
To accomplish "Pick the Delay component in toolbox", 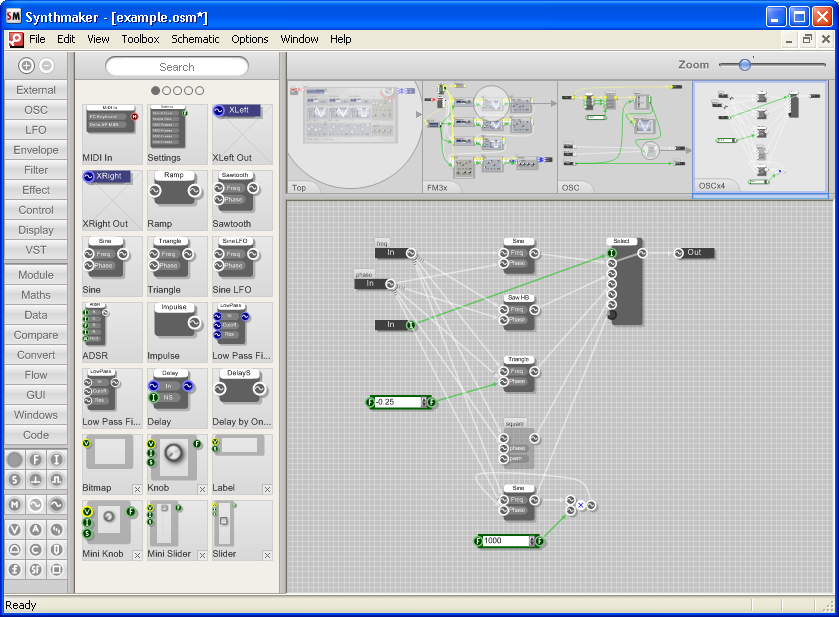I will point(177,398).
